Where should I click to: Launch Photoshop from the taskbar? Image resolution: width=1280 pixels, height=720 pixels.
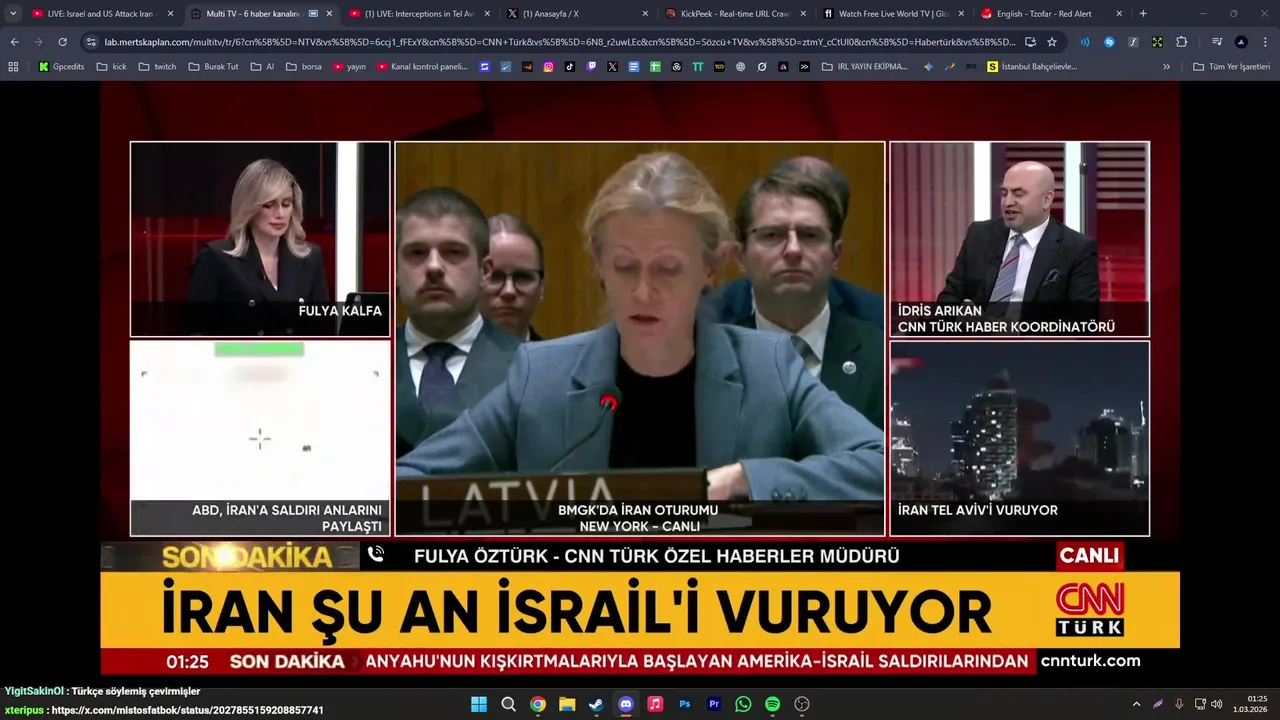click(685, 704)
